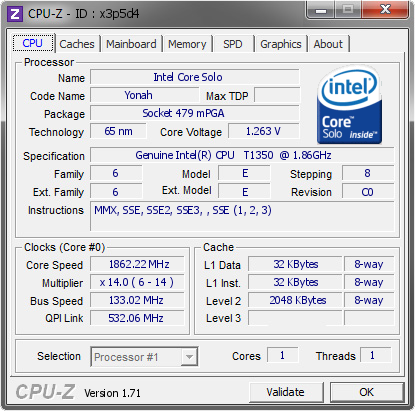Click the Clocks (Core #0) group label
Viewport: 415px width, 411px height.
pos(64,247)
